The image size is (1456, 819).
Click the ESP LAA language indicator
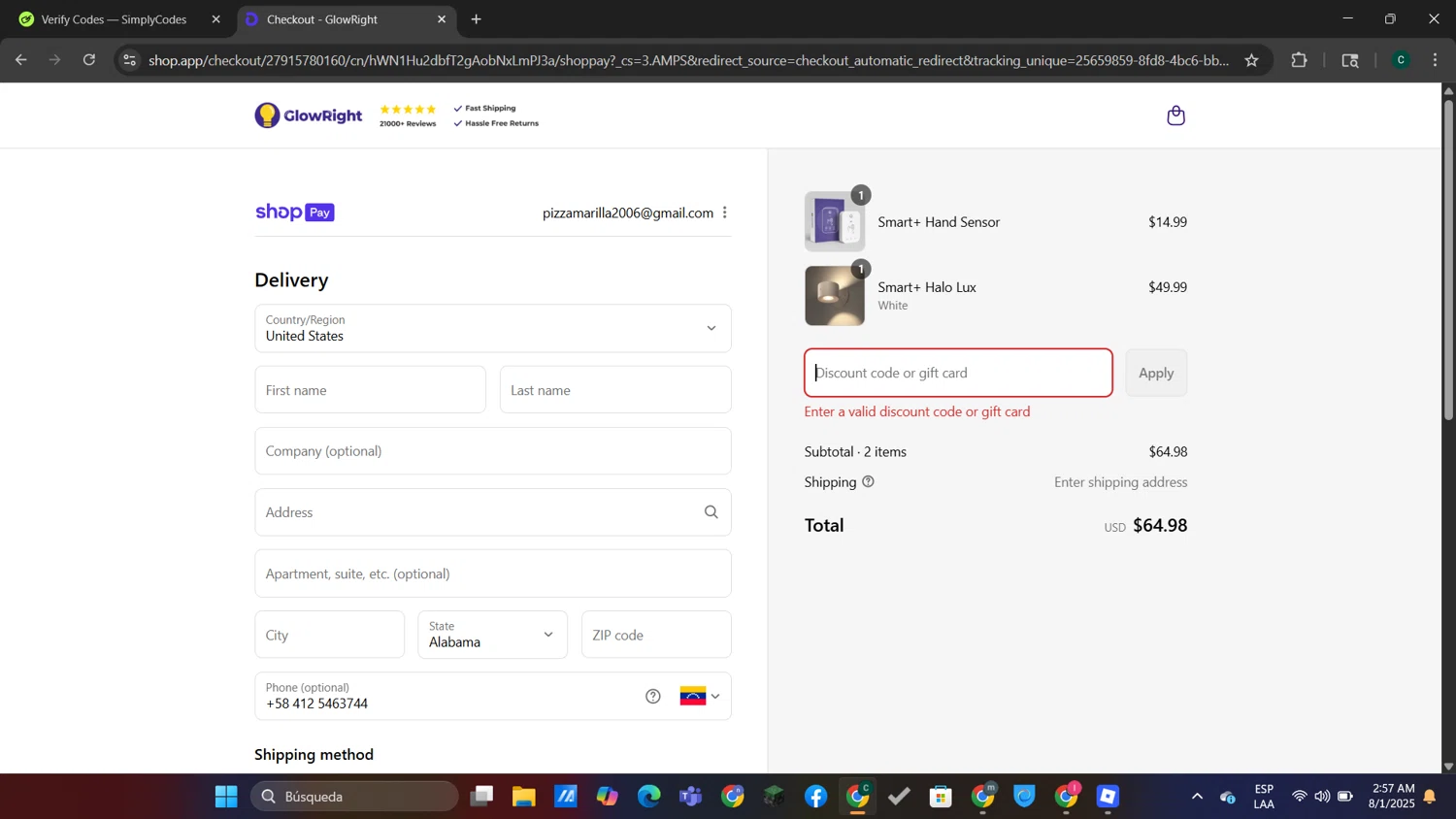[1264, 797]
